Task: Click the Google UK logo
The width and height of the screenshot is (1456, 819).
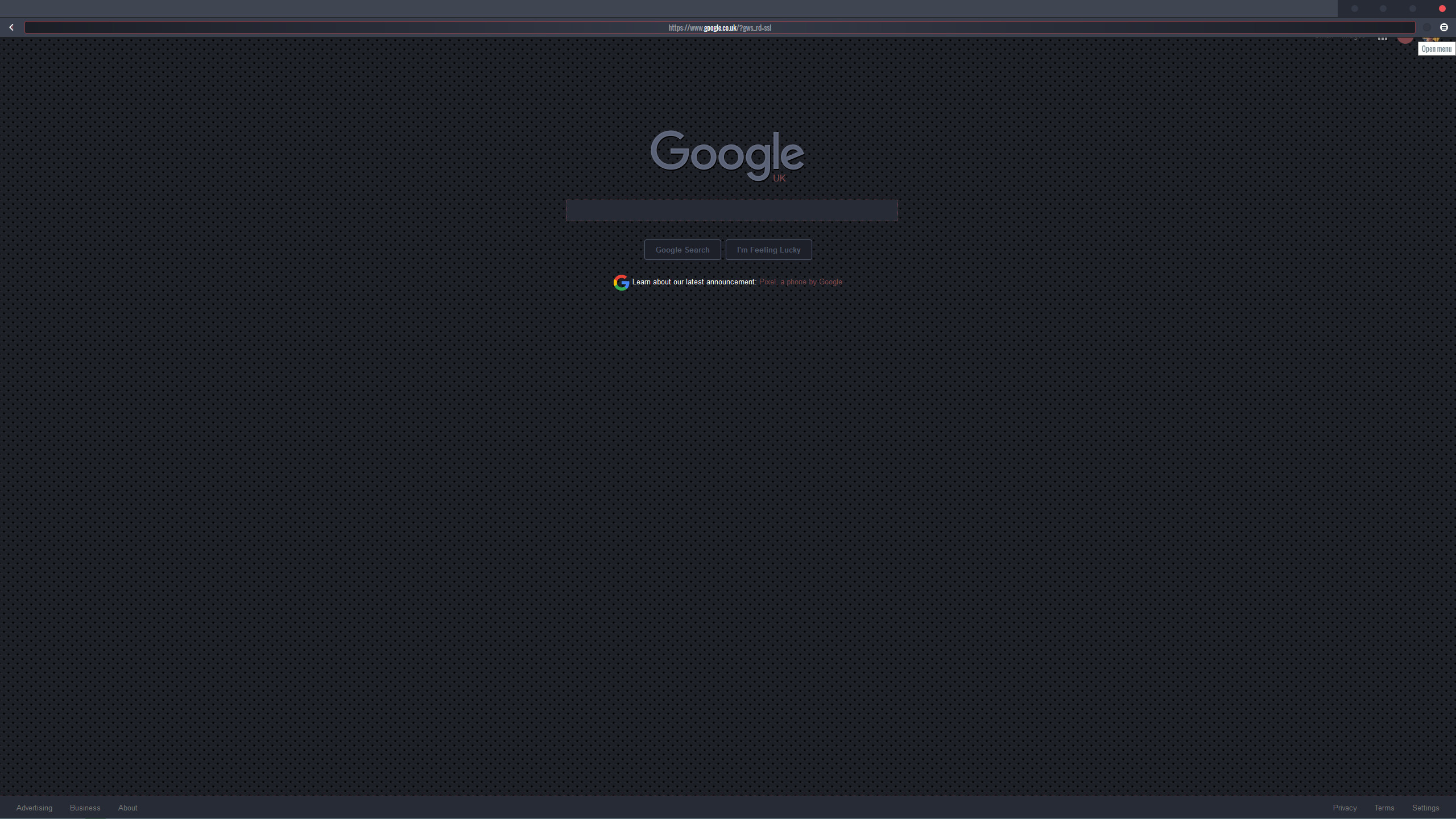Action: (727, 155)
